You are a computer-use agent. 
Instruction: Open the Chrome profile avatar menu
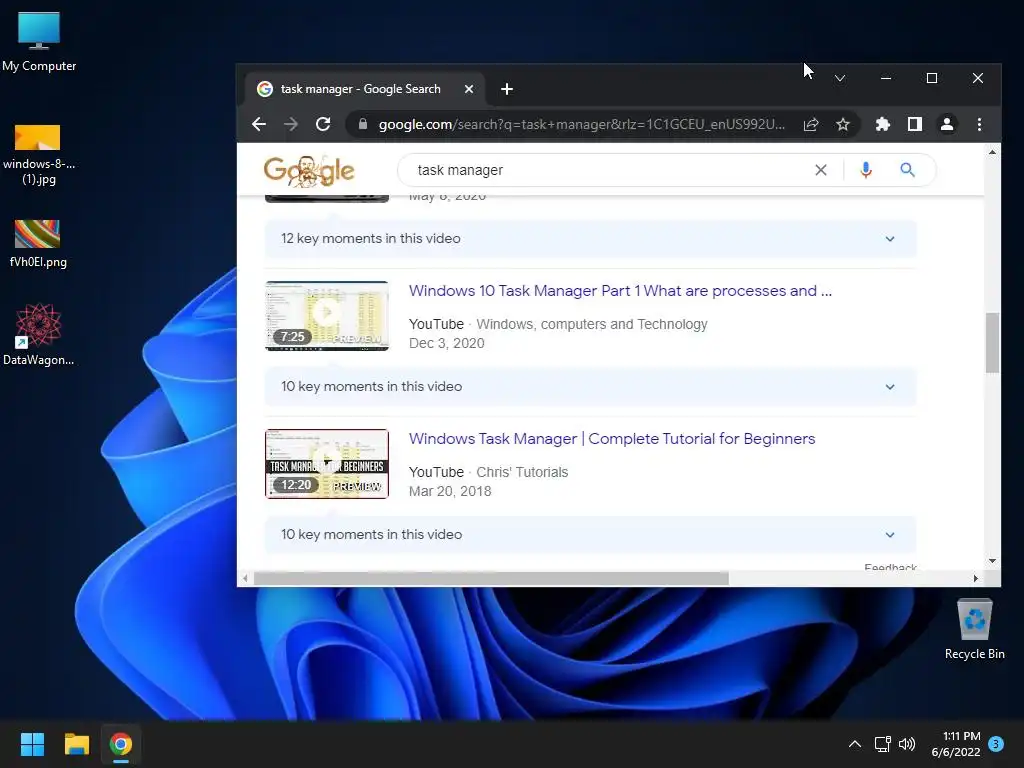[947, 124]
